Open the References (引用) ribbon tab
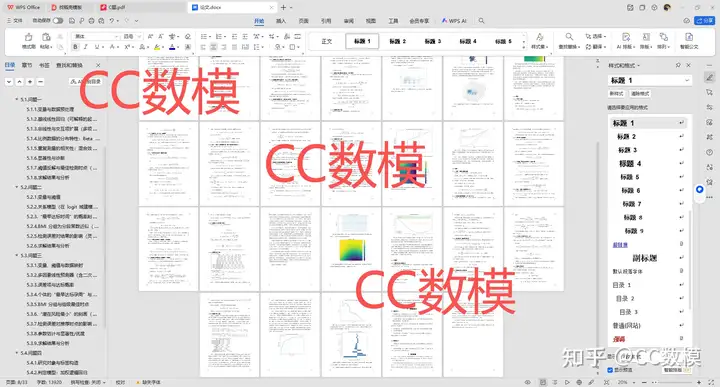Viewport: 720px width, 387px height. tap(326, 21)
